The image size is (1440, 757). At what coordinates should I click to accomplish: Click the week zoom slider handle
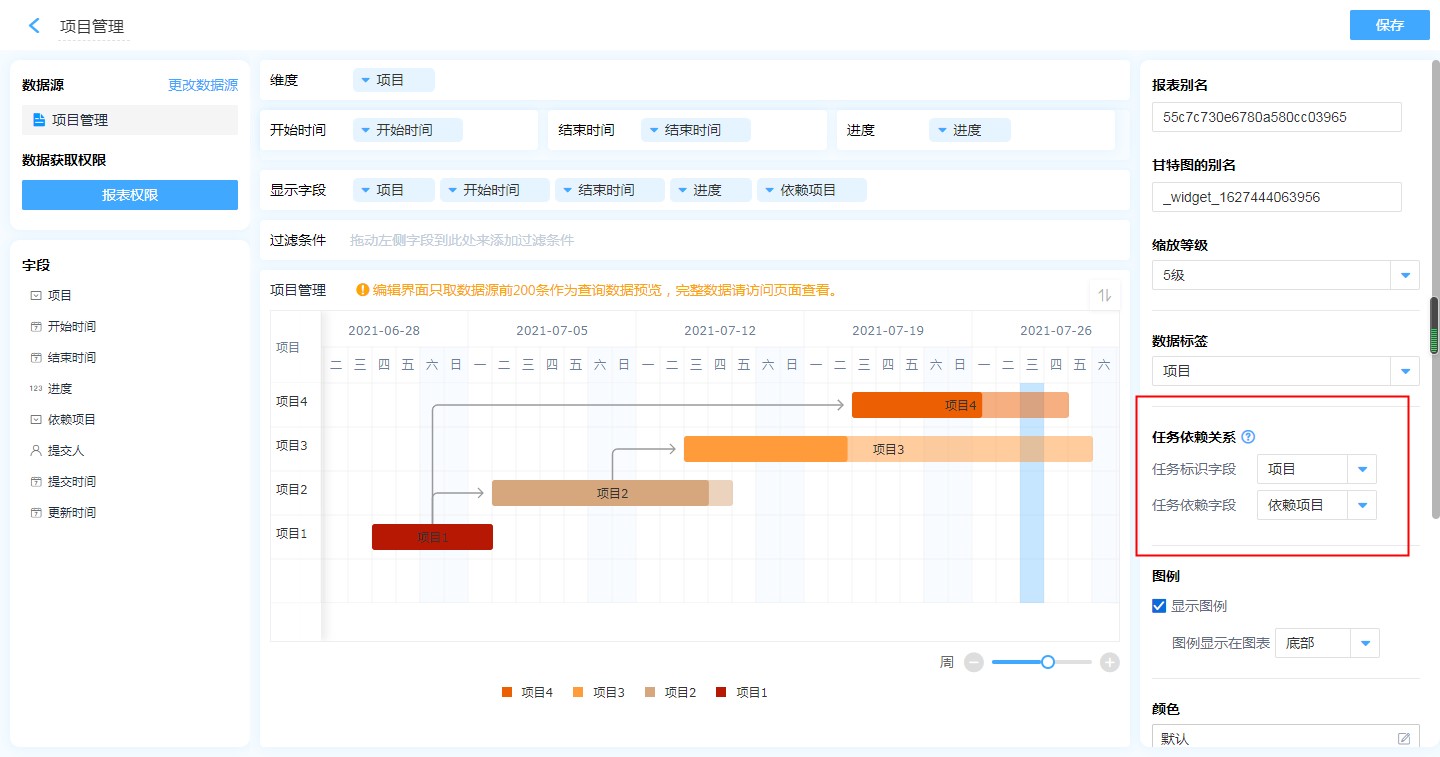1047,662
